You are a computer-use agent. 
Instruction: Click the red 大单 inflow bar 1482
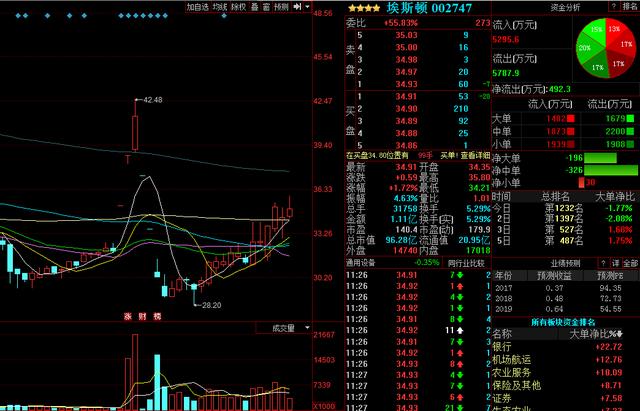tap(571, 119)
